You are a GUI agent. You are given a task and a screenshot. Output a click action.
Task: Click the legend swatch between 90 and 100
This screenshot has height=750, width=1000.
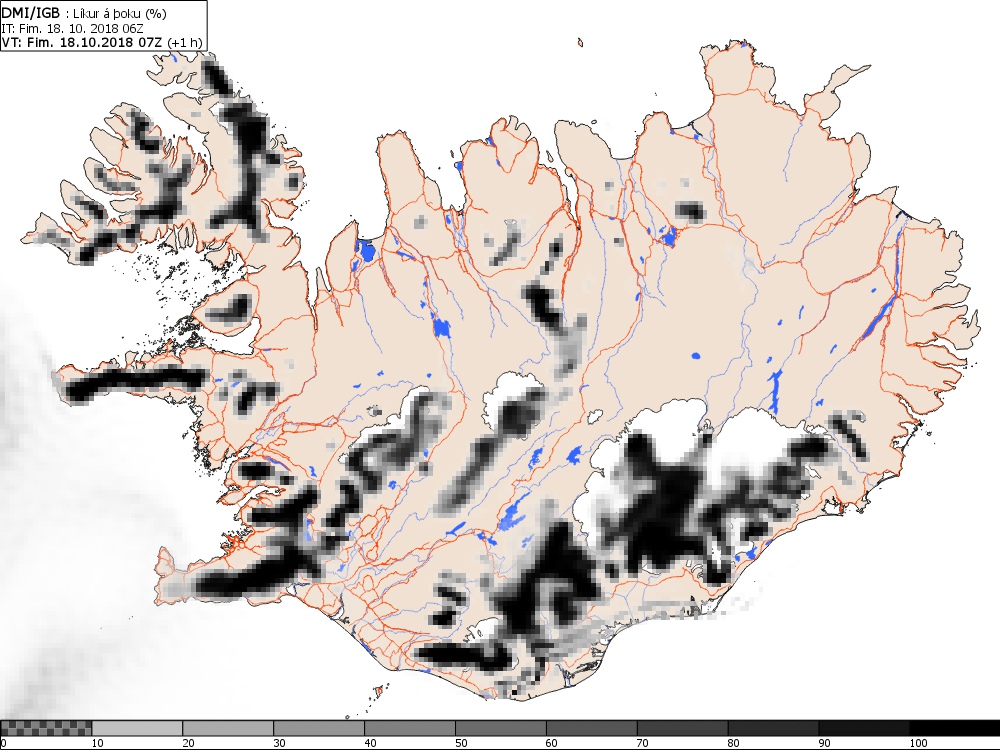click(864, 728)
